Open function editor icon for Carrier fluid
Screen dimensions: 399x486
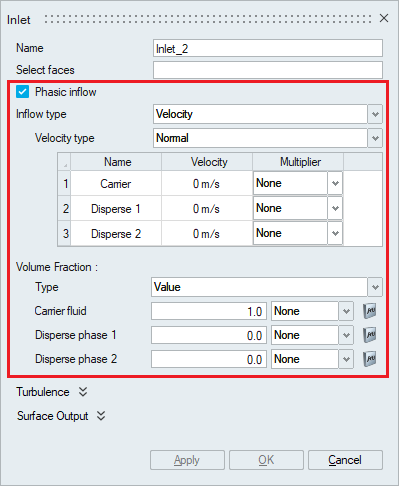pyautogui.click(x=370, y=311)
